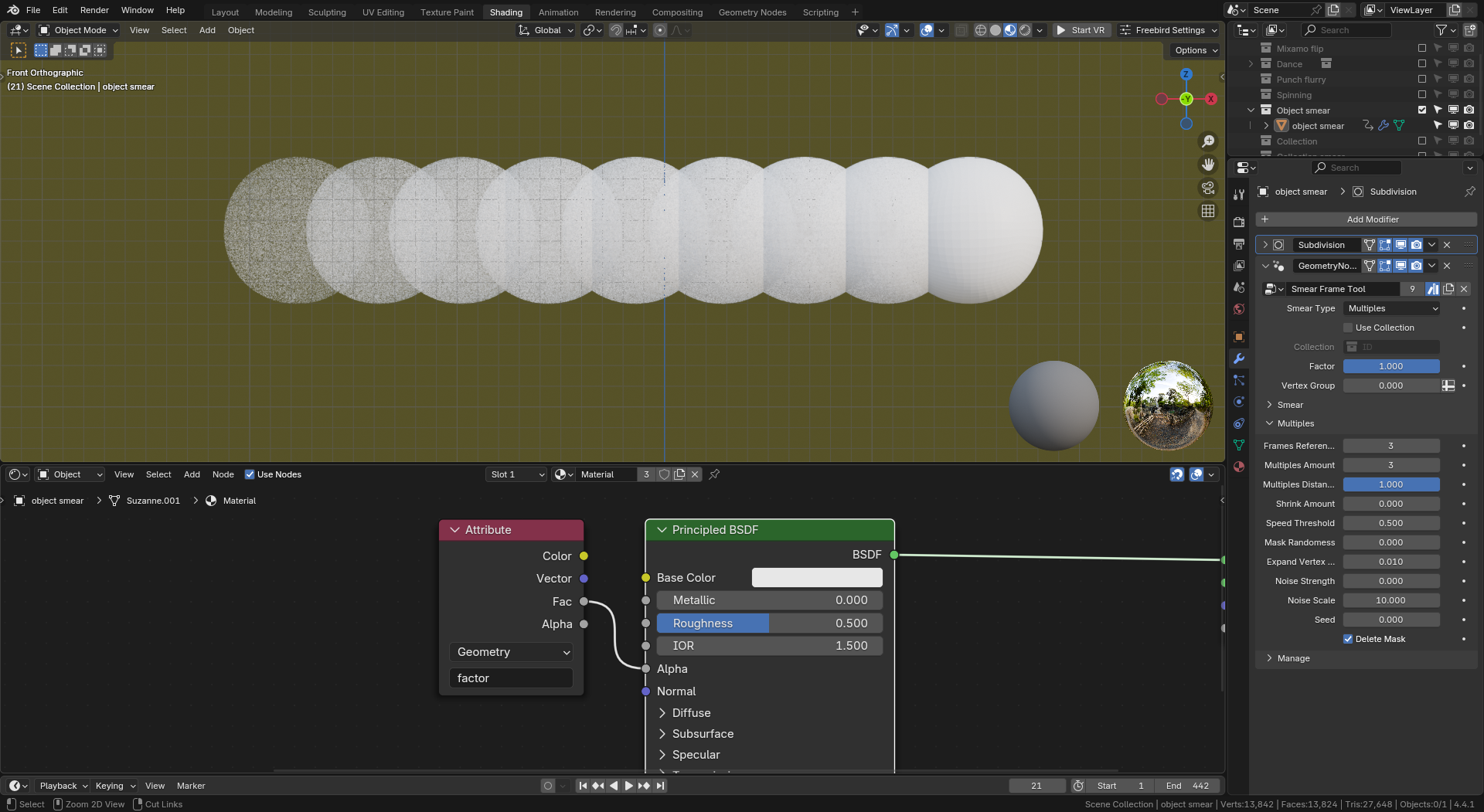This screenshot has width=1484, height=812.
Task: Open the Material properties tab
Action: 1239,467
